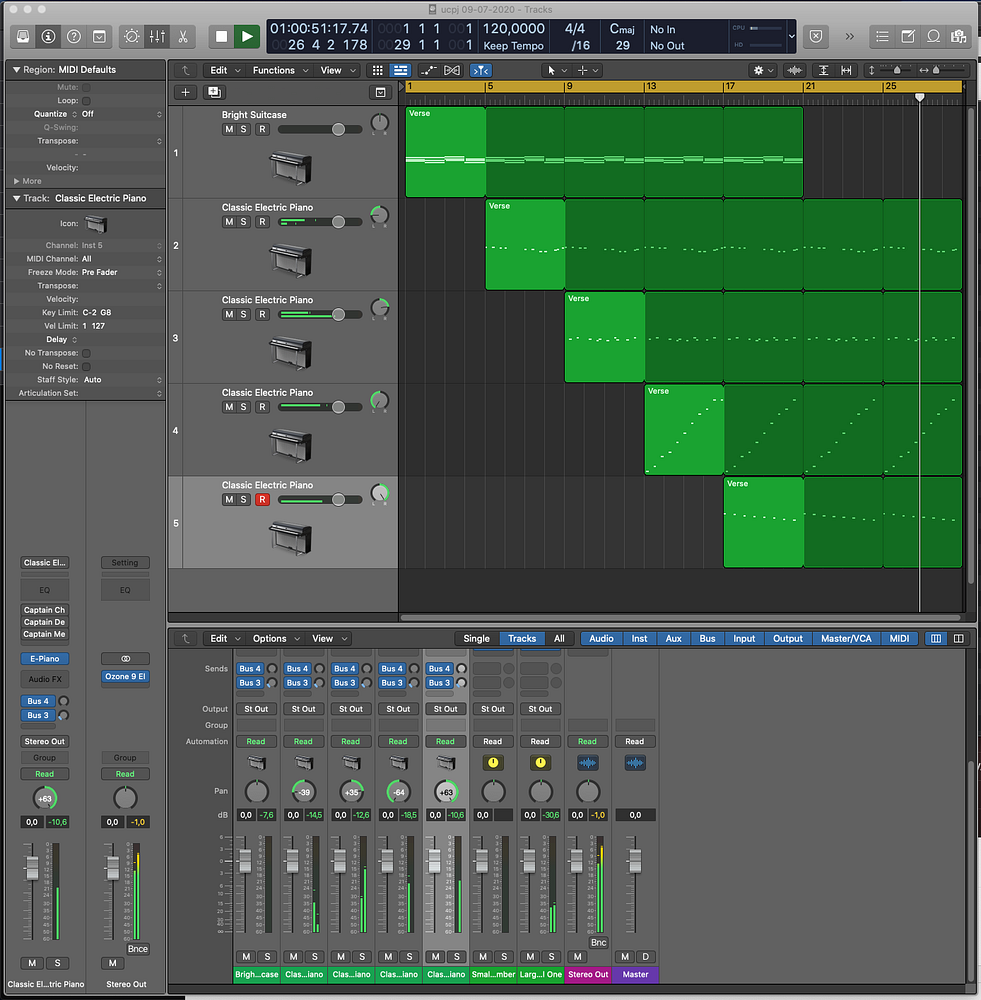The height and width of the screenshot is (1000, 981).
Task: Toggle the Smart Controls dial icon
Action: [131, 36]
